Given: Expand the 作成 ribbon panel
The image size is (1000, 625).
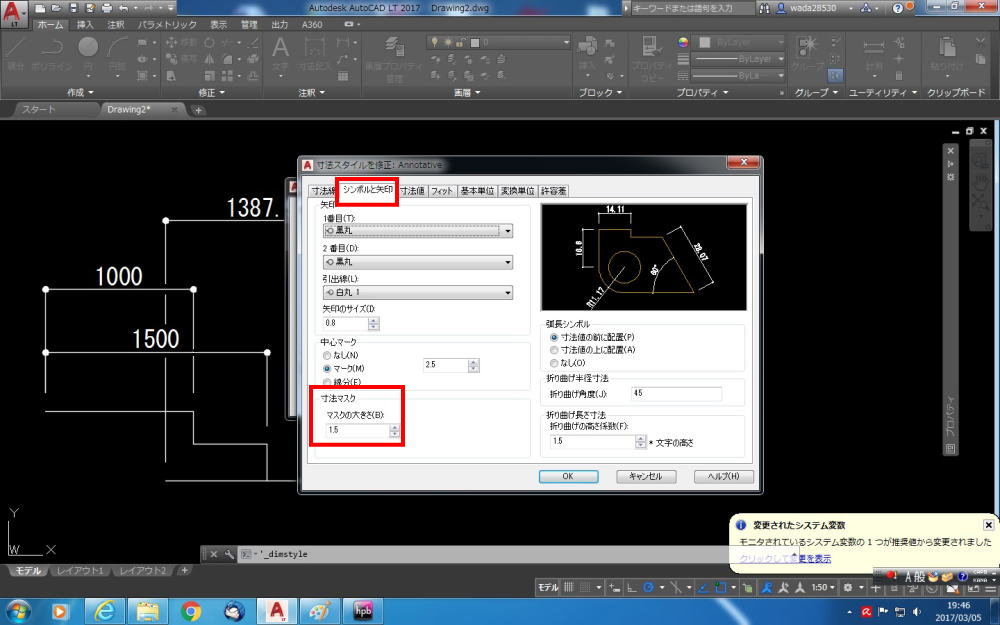Looking at the screenshot, I should 80,92.
